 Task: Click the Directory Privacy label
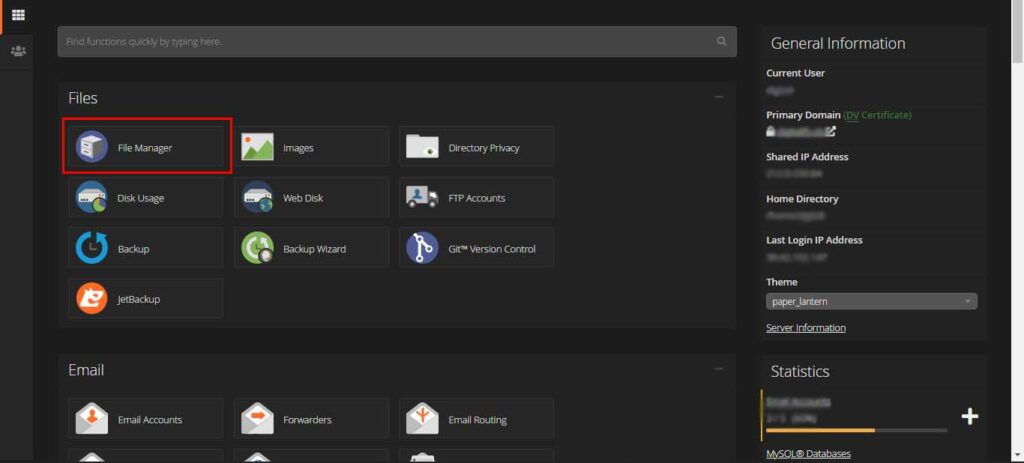click(484, 148)
